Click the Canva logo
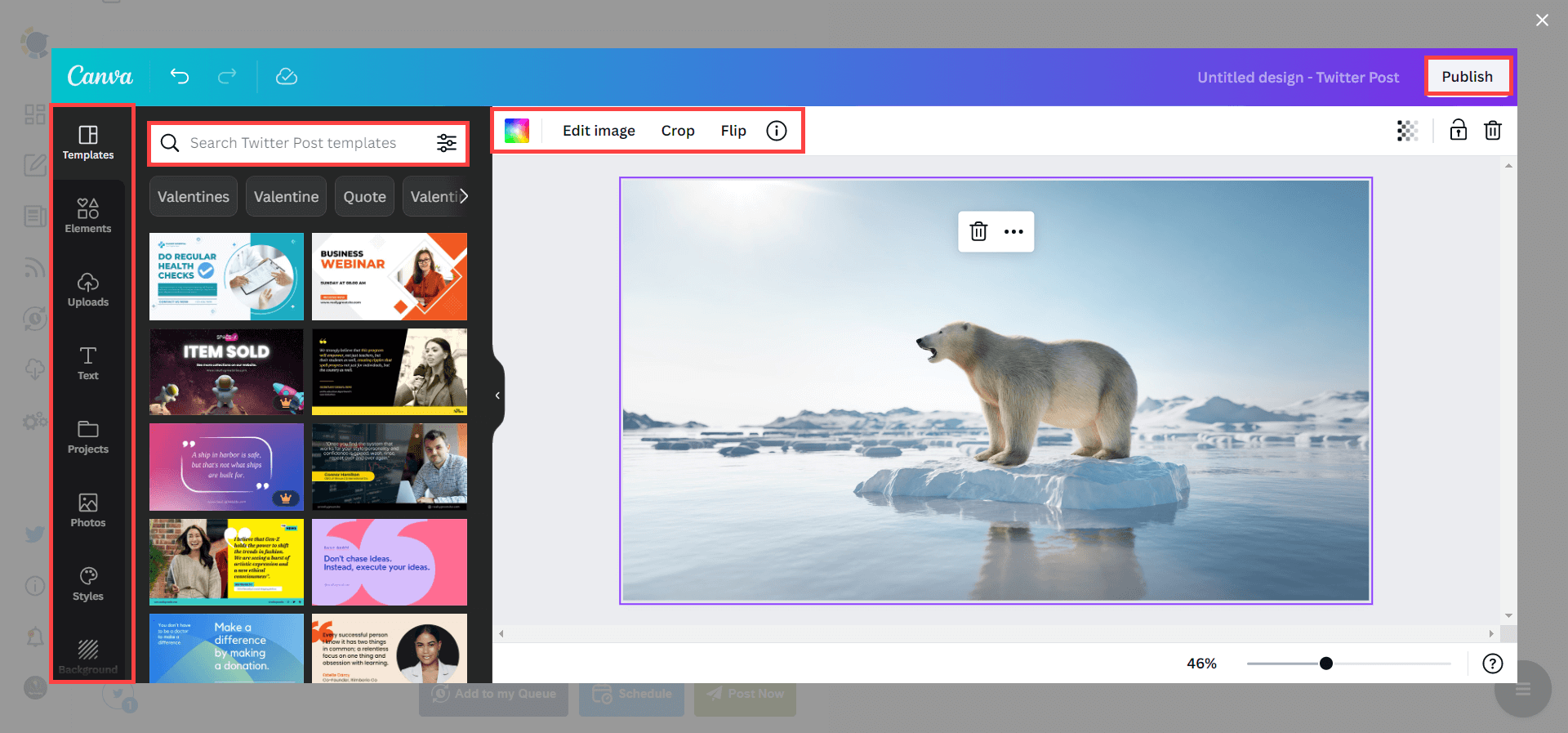Viewport: 1568px width, 733px height. pyautogui.click(x=100, y=76)
